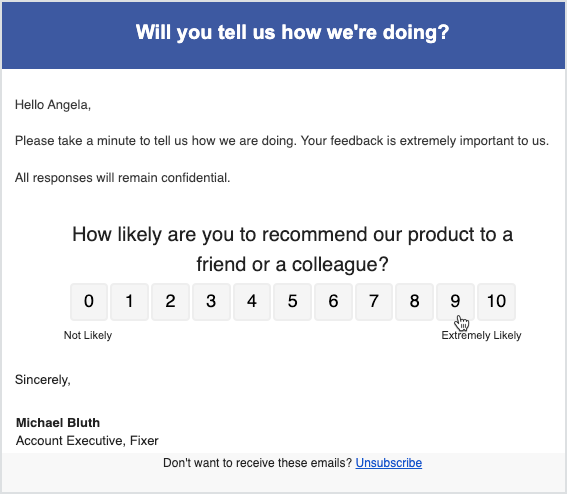Viewport: 567px width, 494px height.
Task: Rate the product an 8
Action: 414,302
